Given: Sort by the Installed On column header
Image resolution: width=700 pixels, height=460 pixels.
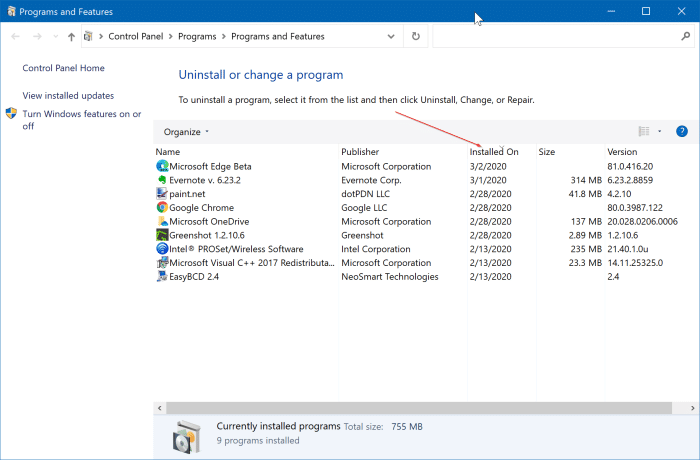Looking at the screenshot, I should click(x=494, y=152).
